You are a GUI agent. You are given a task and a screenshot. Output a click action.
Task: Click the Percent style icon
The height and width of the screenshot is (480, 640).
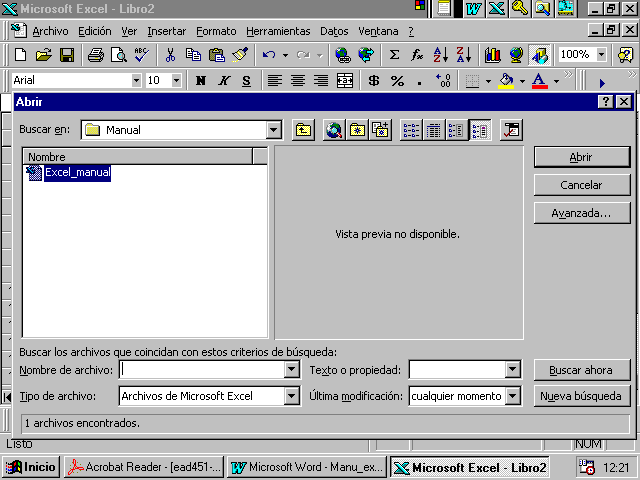(397, 80)
